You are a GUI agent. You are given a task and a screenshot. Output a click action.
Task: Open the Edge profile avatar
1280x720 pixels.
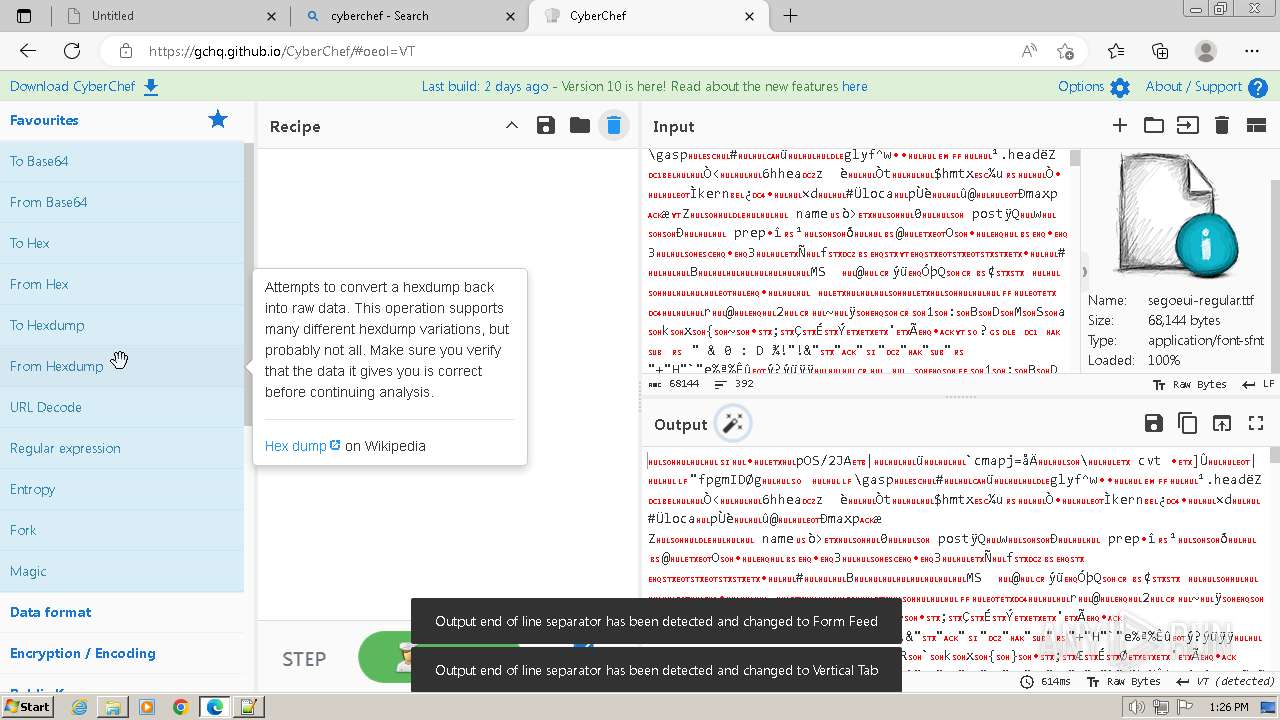pyautogui.click(x=1206, y=51)
